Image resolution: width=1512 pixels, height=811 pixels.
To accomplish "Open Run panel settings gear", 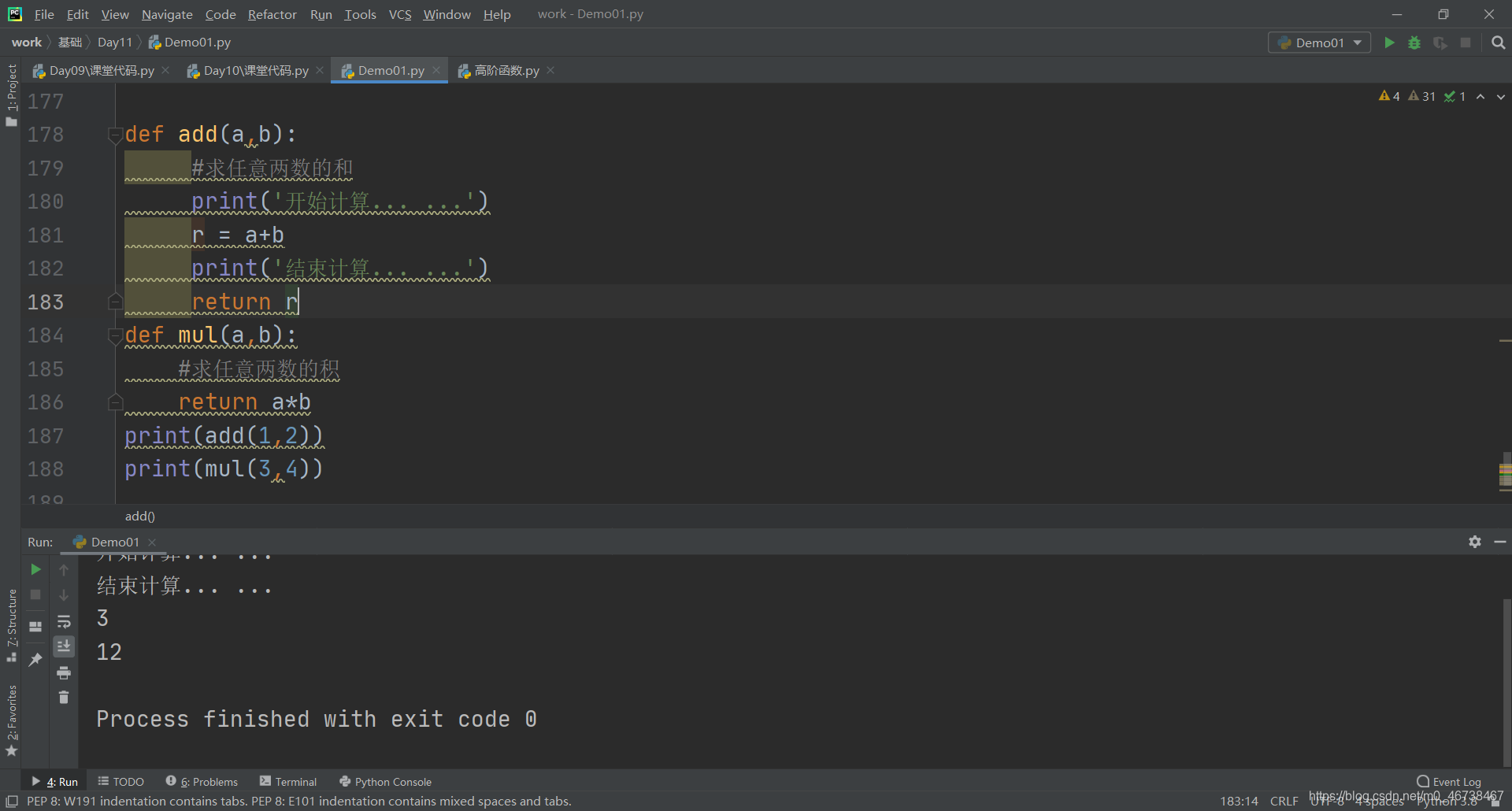I will [1475, 542].
